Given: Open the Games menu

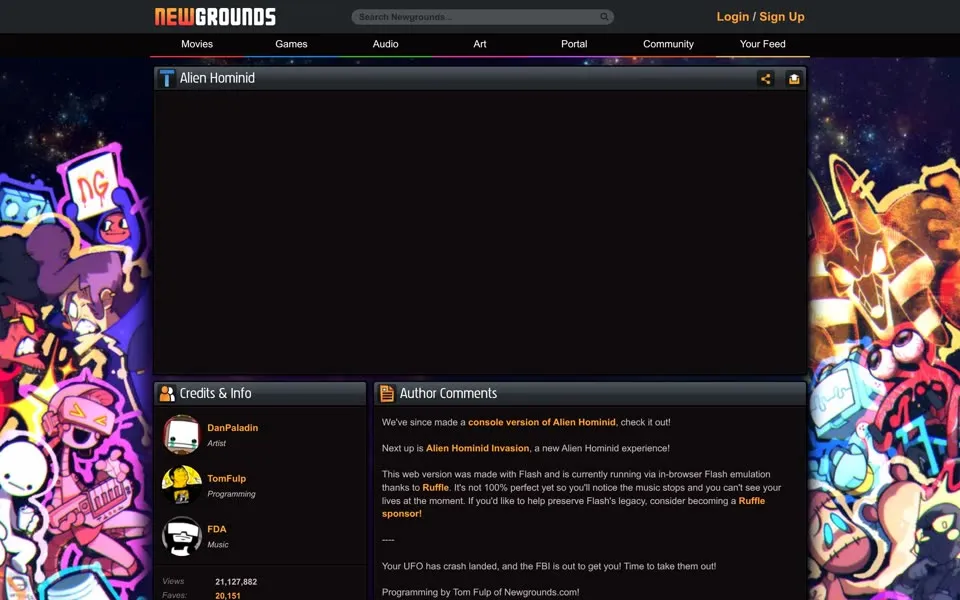Looking at the screenshot, I should coord(291,44).
